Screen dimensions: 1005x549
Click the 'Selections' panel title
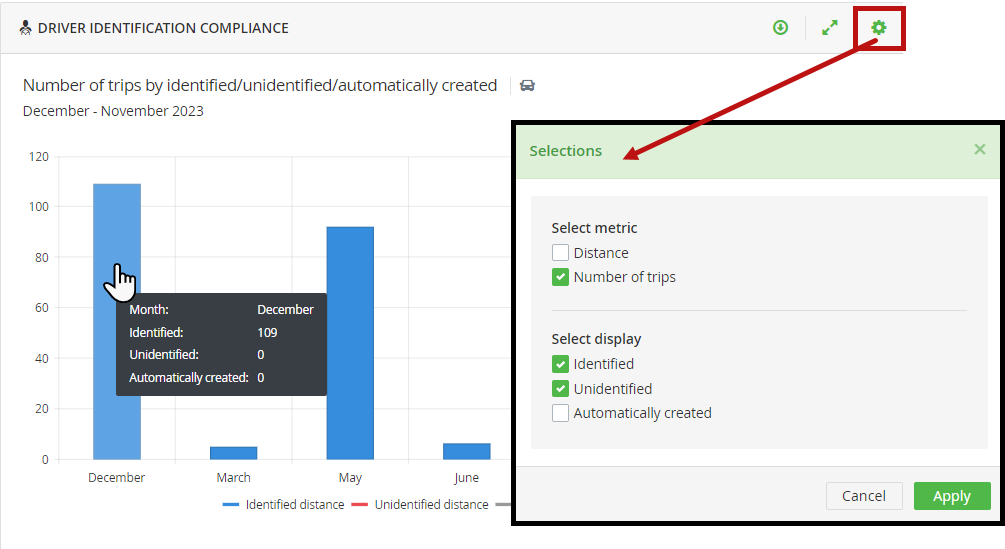point(565,151)
